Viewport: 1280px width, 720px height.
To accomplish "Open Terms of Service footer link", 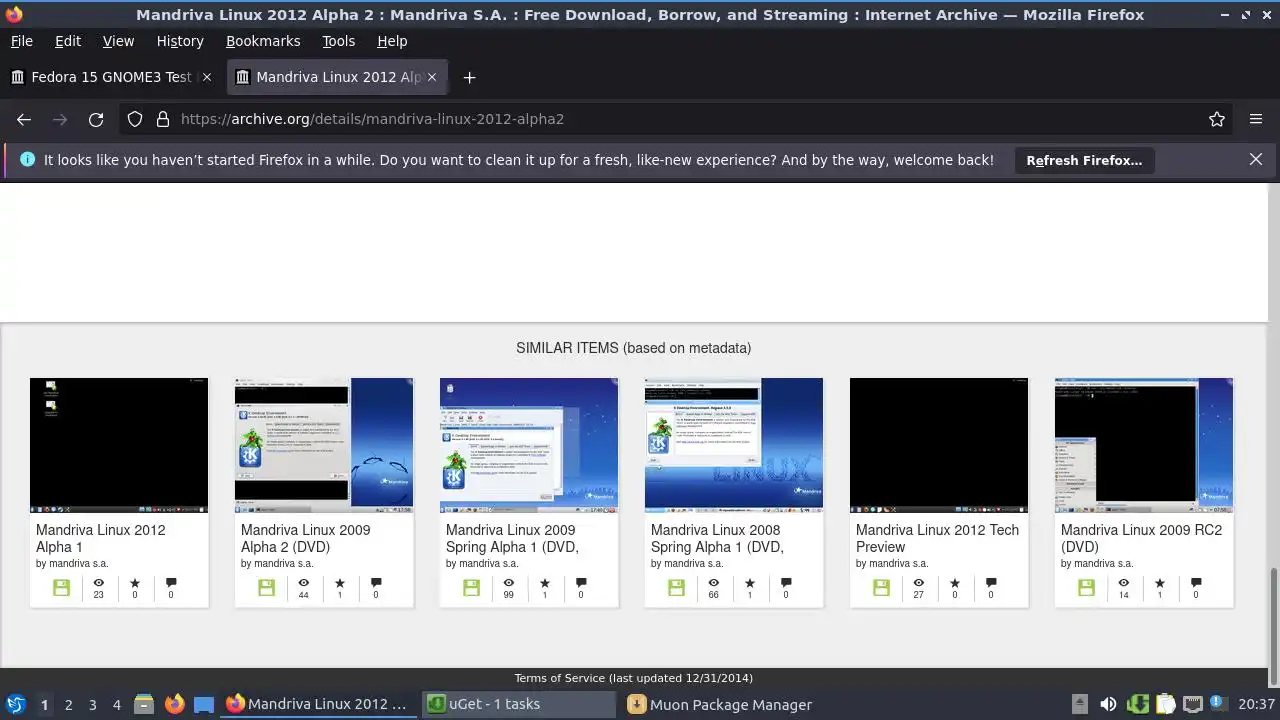I will coord(634,678).
